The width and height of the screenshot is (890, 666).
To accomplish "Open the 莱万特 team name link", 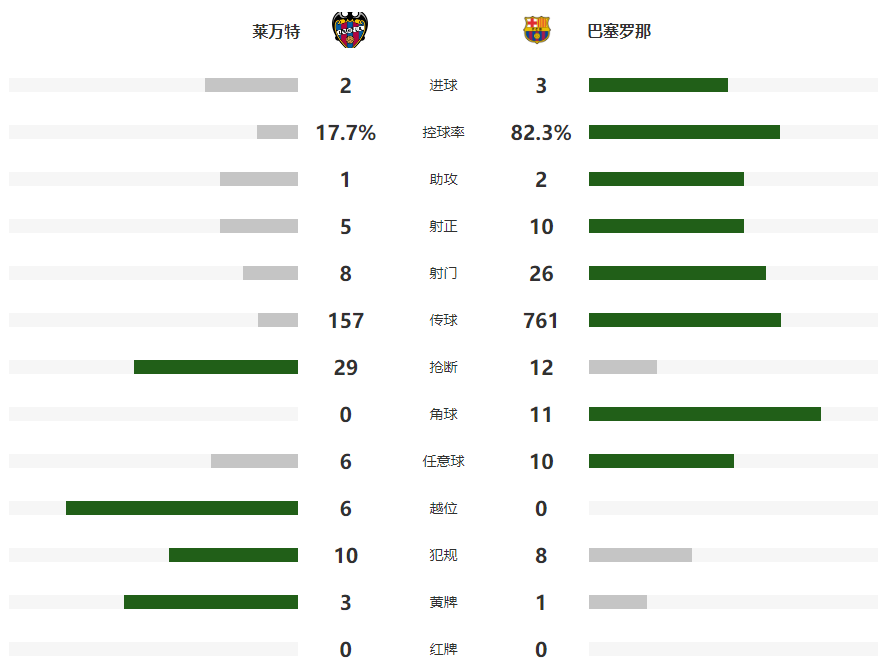I will [x=276, y=32].
